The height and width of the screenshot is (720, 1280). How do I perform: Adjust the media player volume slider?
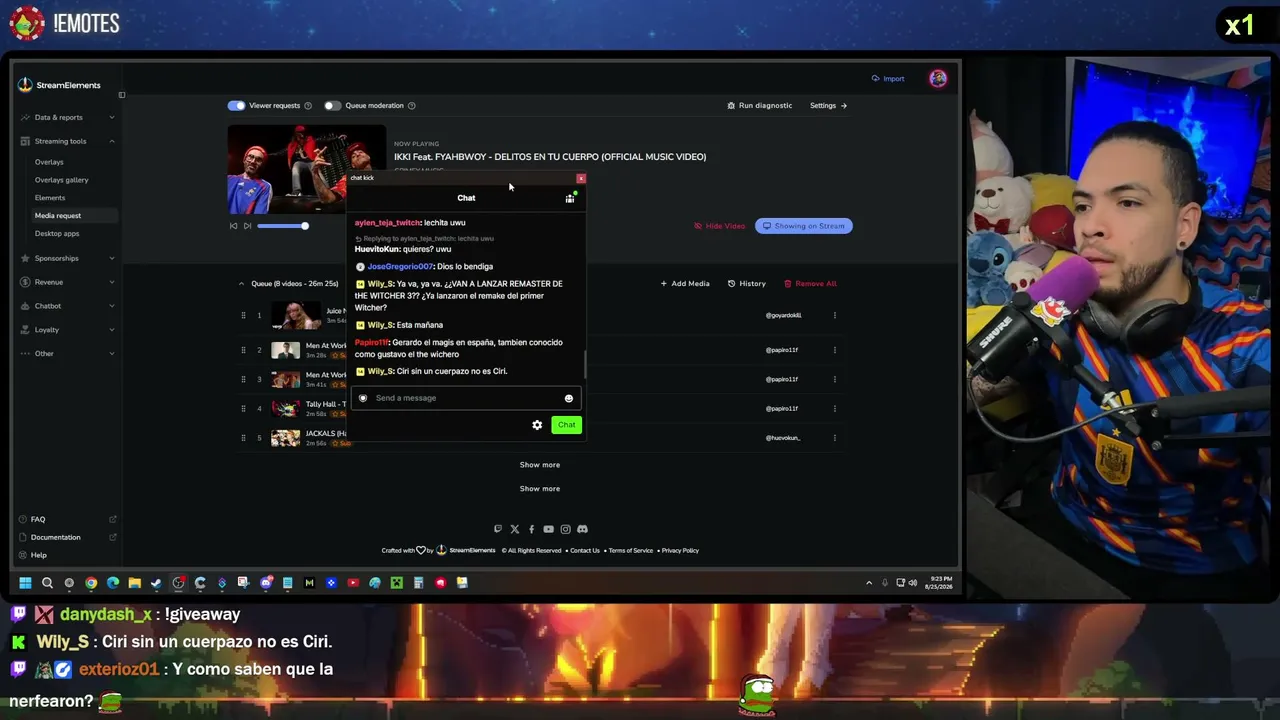tap(283, 226)
